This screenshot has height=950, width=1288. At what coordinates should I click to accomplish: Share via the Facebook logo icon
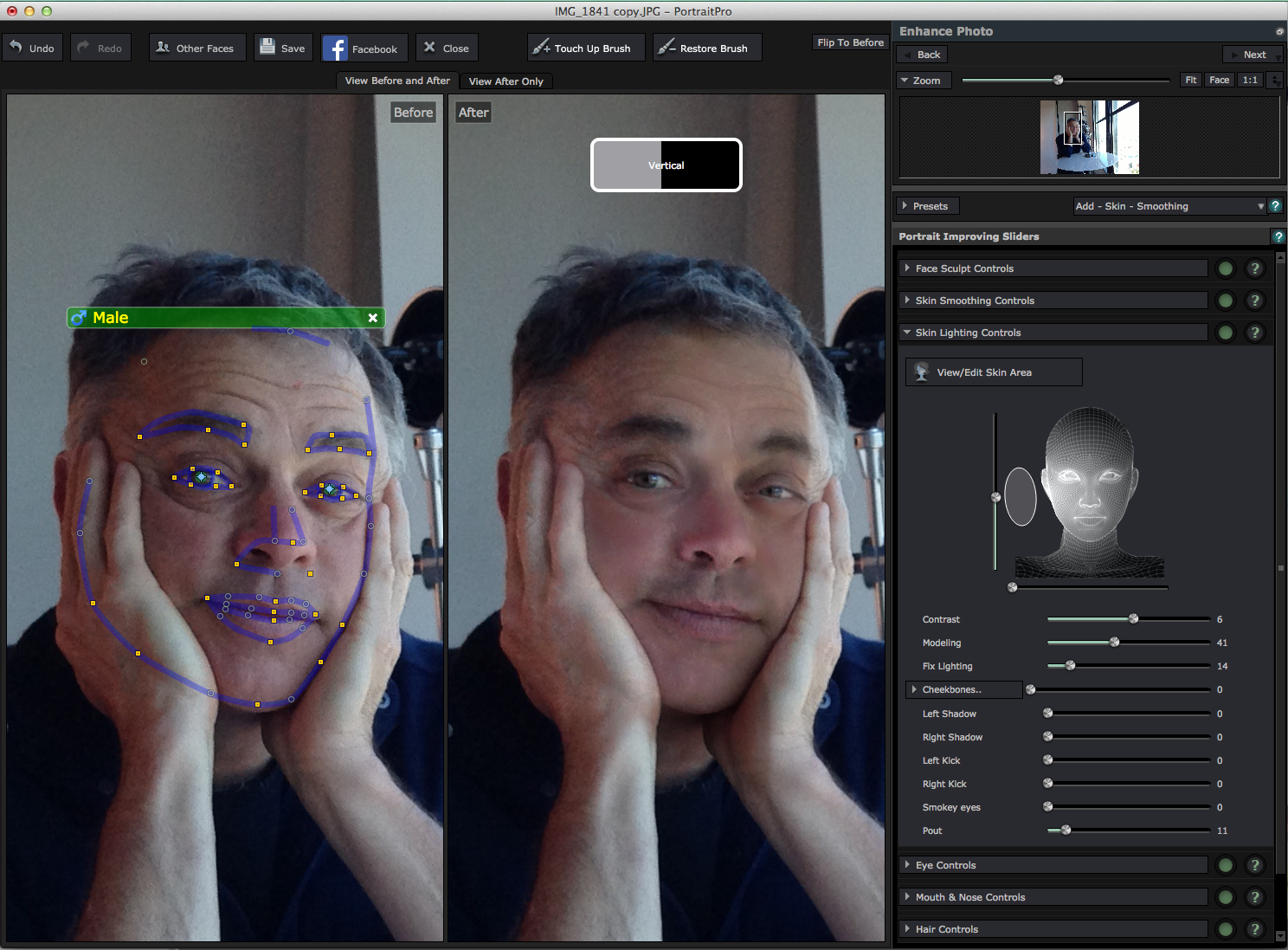pyautogui.click(x=335, y=48)
